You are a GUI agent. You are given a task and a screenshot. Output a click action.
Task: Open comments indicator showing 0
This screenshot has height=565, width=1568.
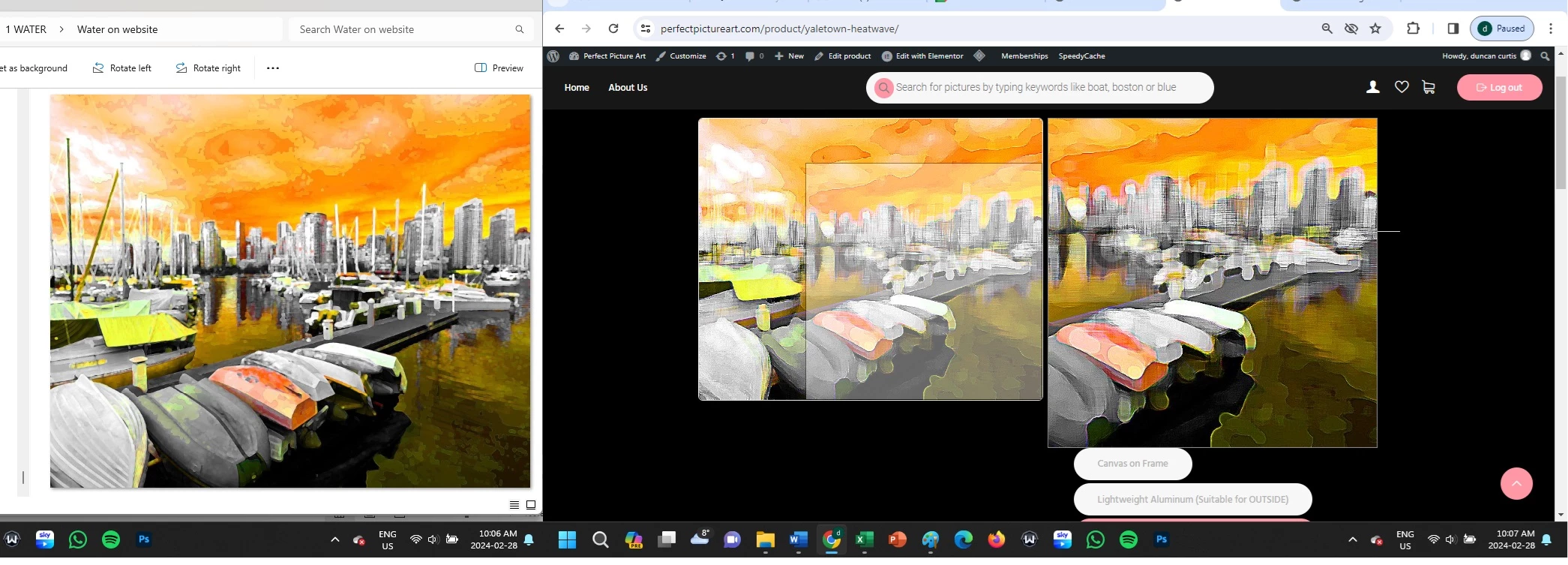pyautogui.click(x=754, y=56)
